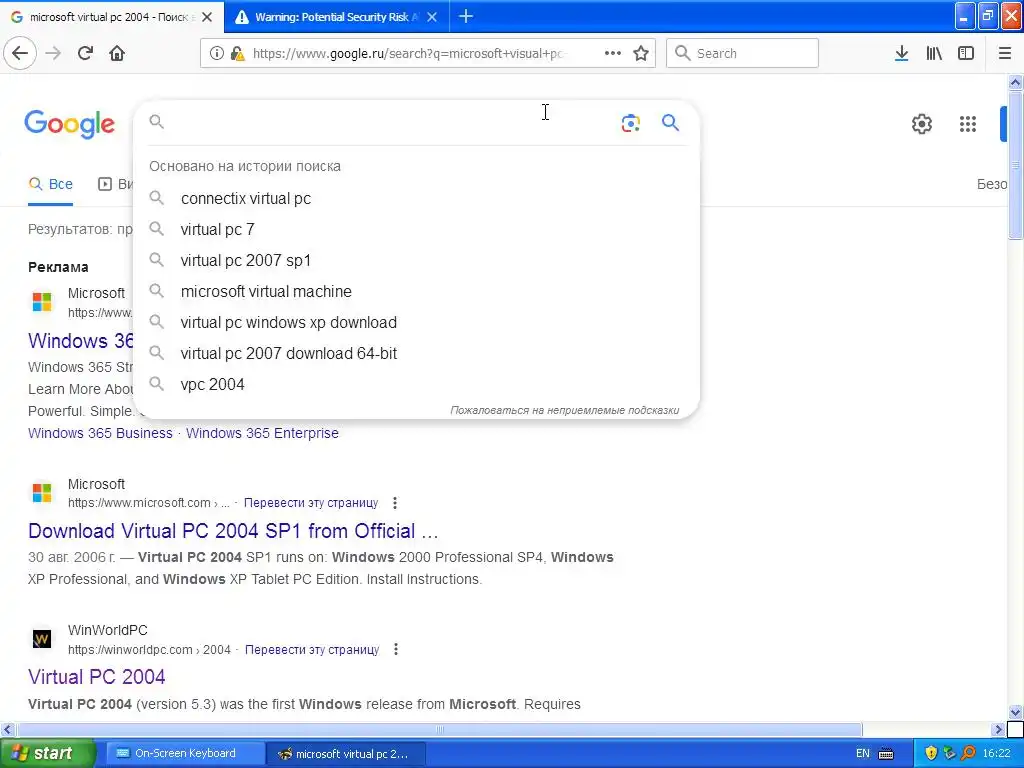
Task: Select suggestion virtual pc 2007 download 64-bit
Action: coord(416,353)
